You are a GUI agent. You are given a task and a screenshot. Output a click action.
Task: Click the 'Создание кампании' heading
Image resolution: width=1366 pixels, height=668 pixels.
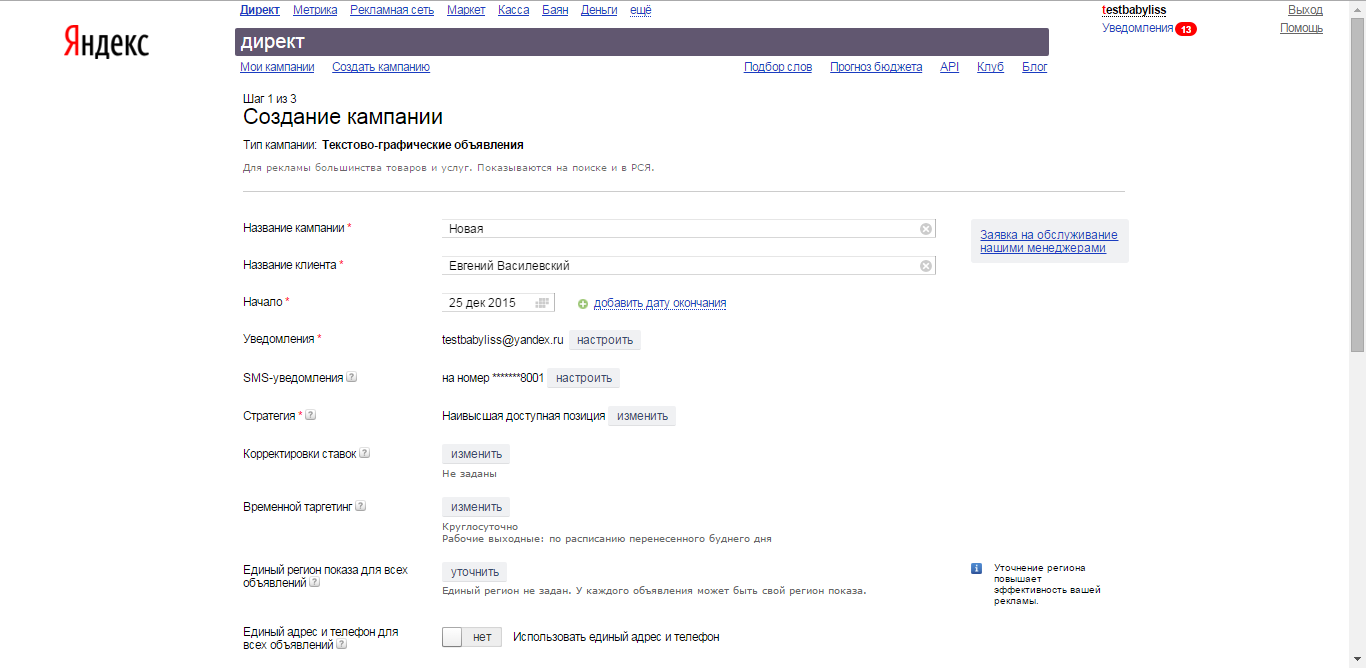click(343, 117)
